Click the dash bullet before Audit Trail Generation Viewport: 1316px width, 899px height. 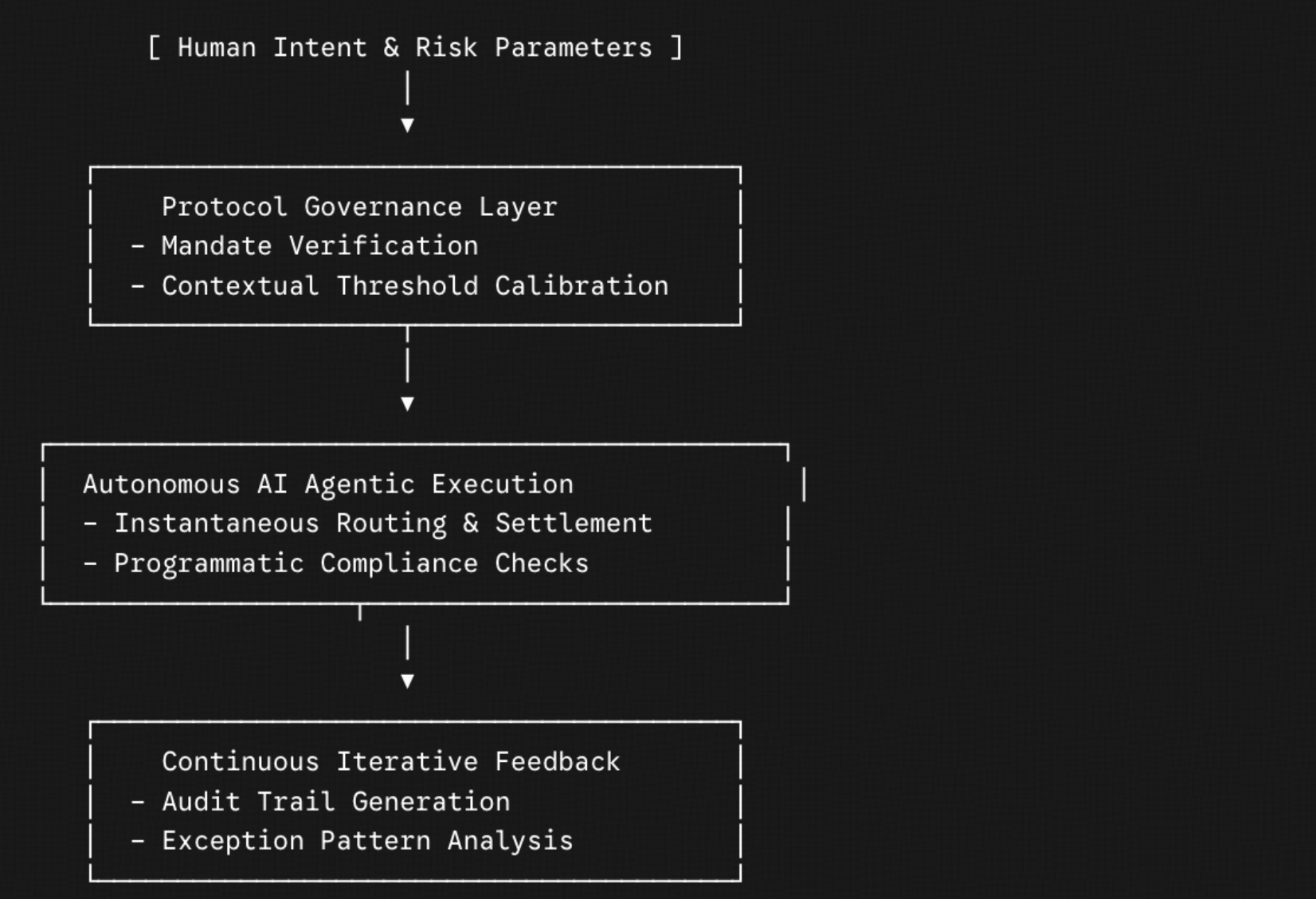[138, 801]
